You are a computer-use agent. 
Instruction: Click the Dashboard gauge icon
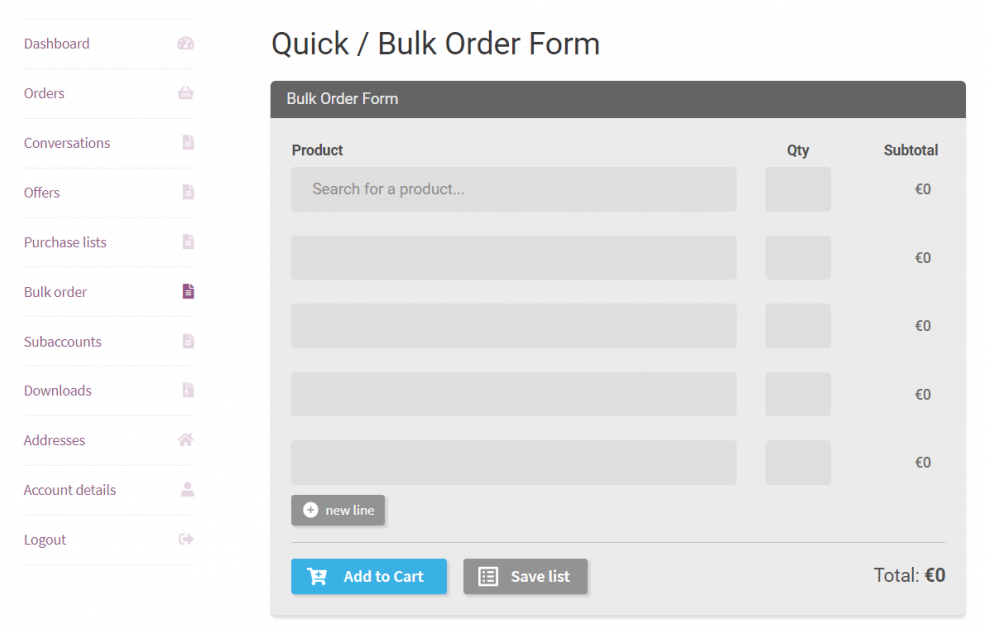[x=186, y=43]
